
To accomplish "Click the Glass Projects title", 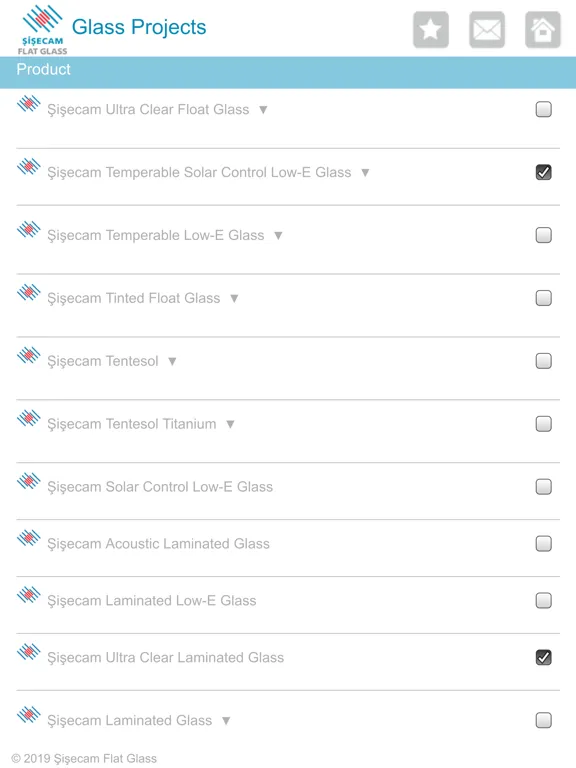I will (139, 27).
